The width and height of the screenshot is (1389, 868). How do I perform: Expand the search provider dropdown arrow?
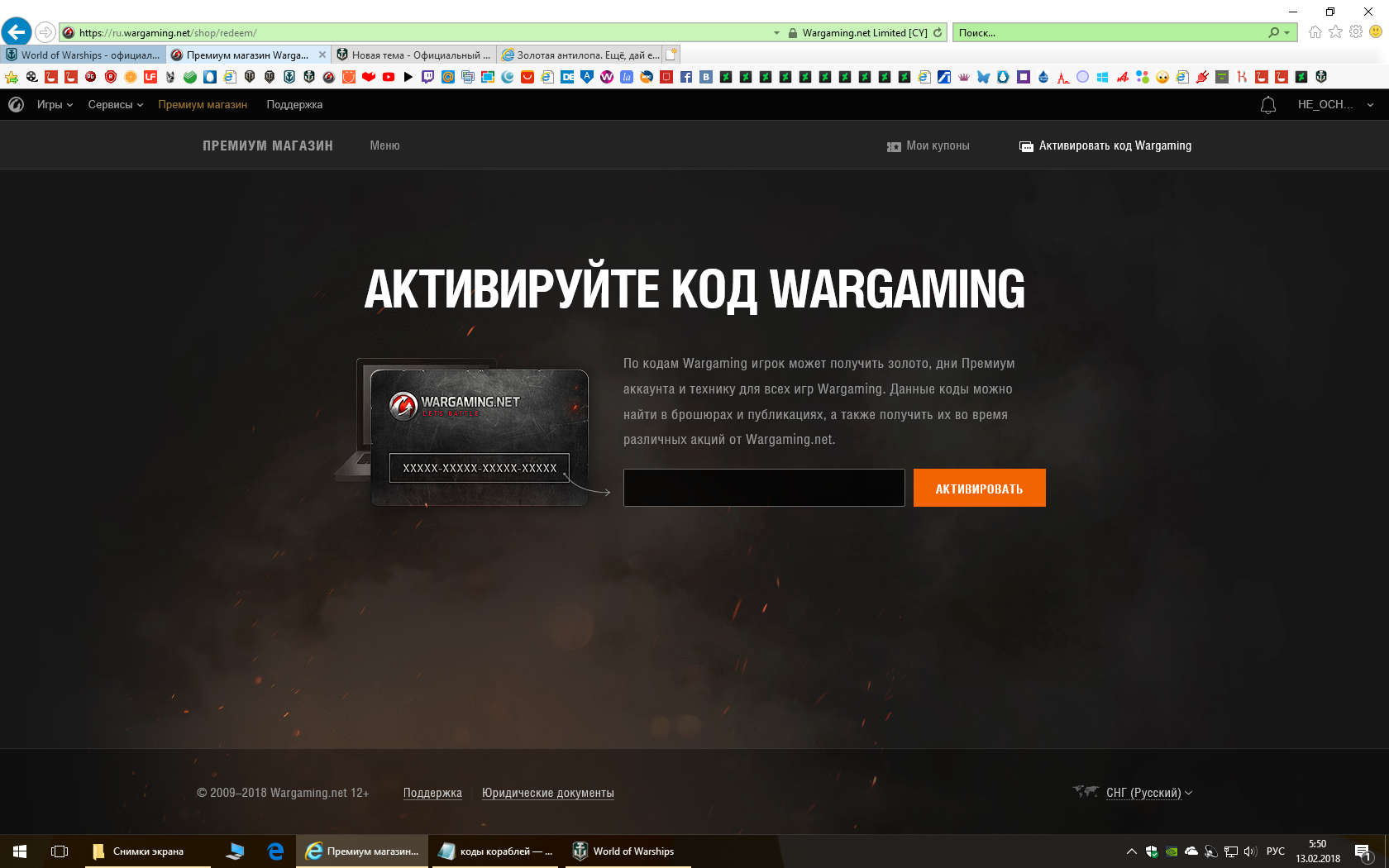1287,33
